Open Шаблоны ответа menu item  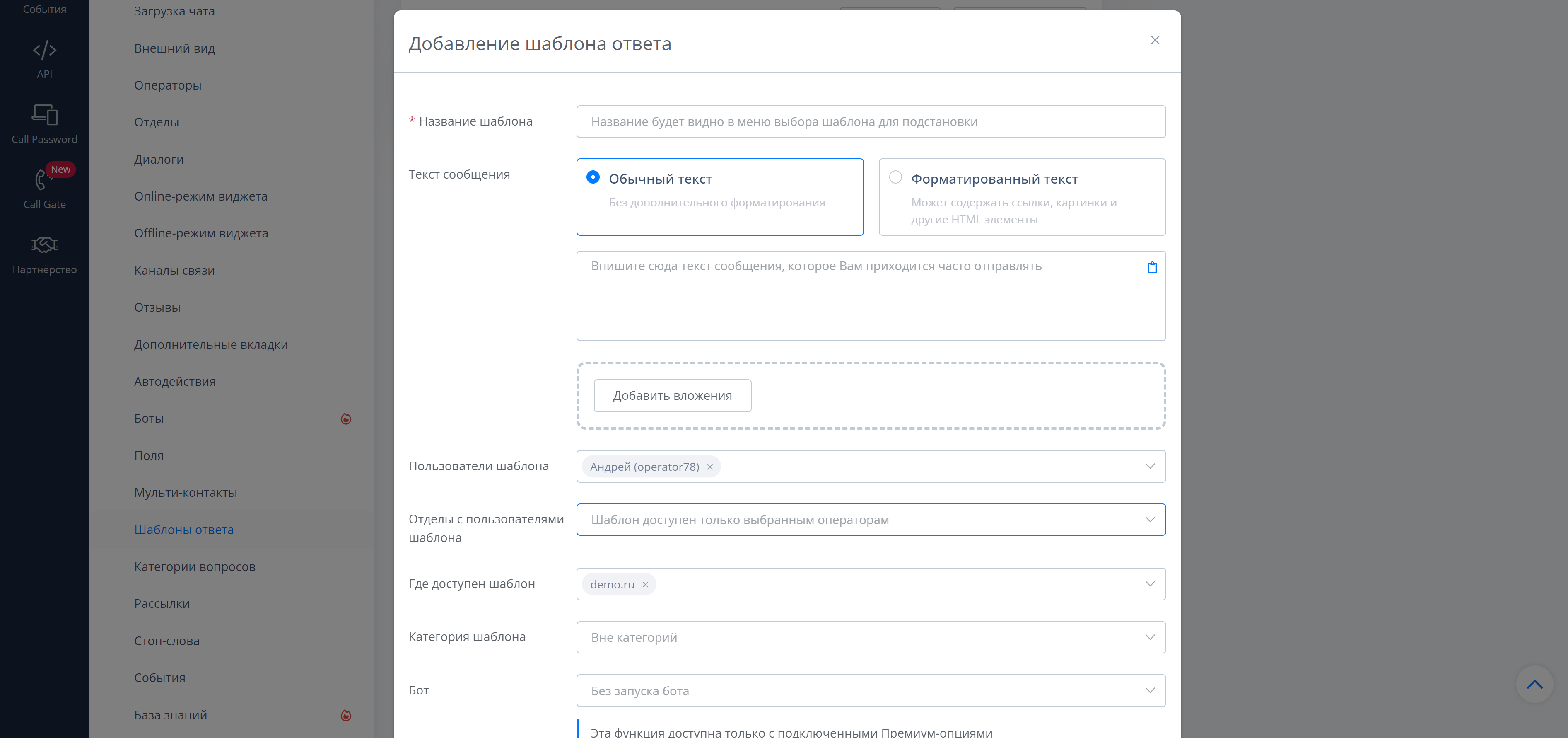point(184,530)
